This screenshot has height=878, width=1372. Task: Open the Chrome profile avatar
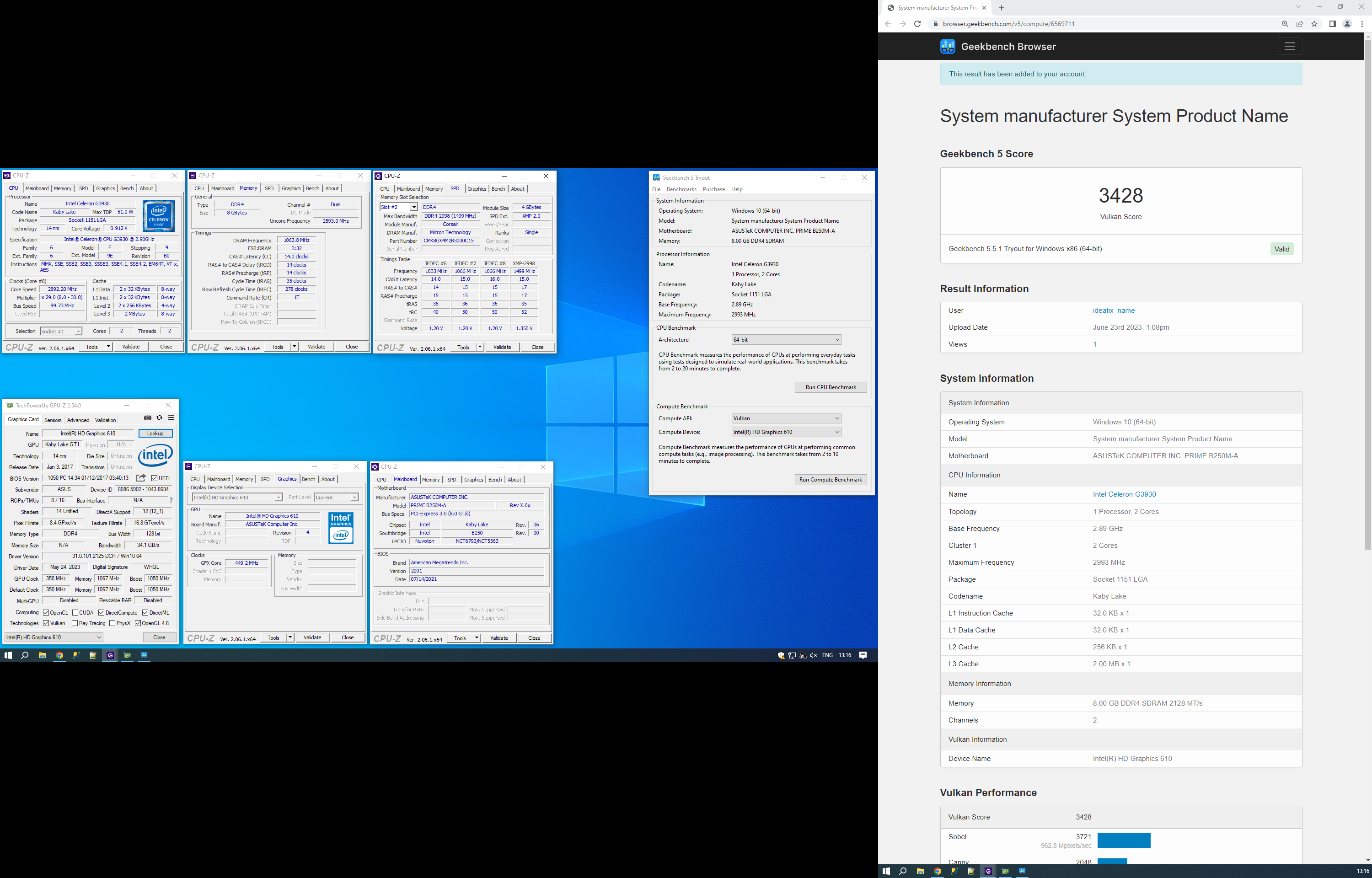click(x=1347, y=24)
